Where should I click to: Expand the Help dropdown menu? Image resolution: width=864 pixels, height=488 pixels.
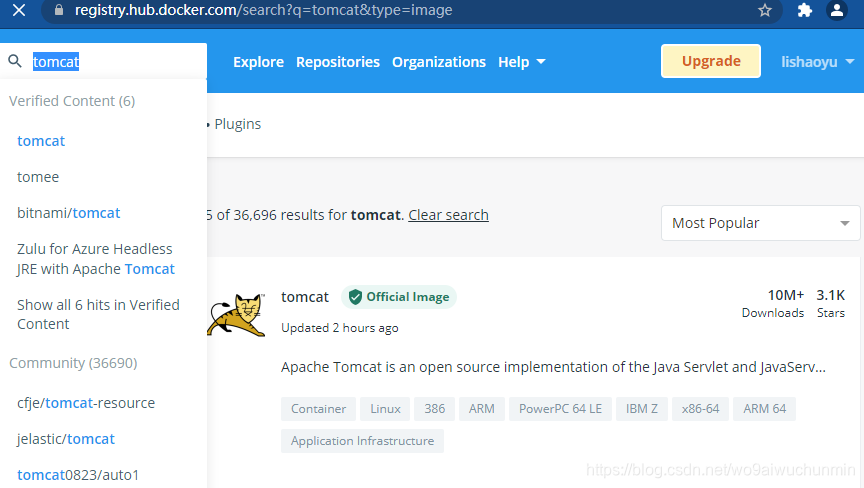(522, 62)
